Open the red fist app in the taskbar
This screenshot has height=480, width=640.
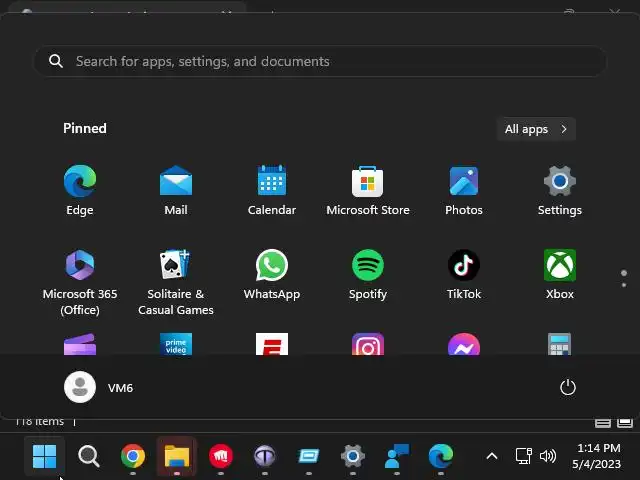[x=221, y=456]
